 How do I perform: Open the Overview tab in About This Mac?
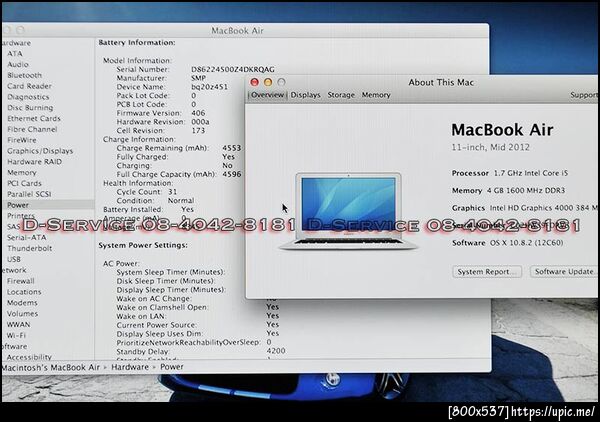click(x=267, y=95)
